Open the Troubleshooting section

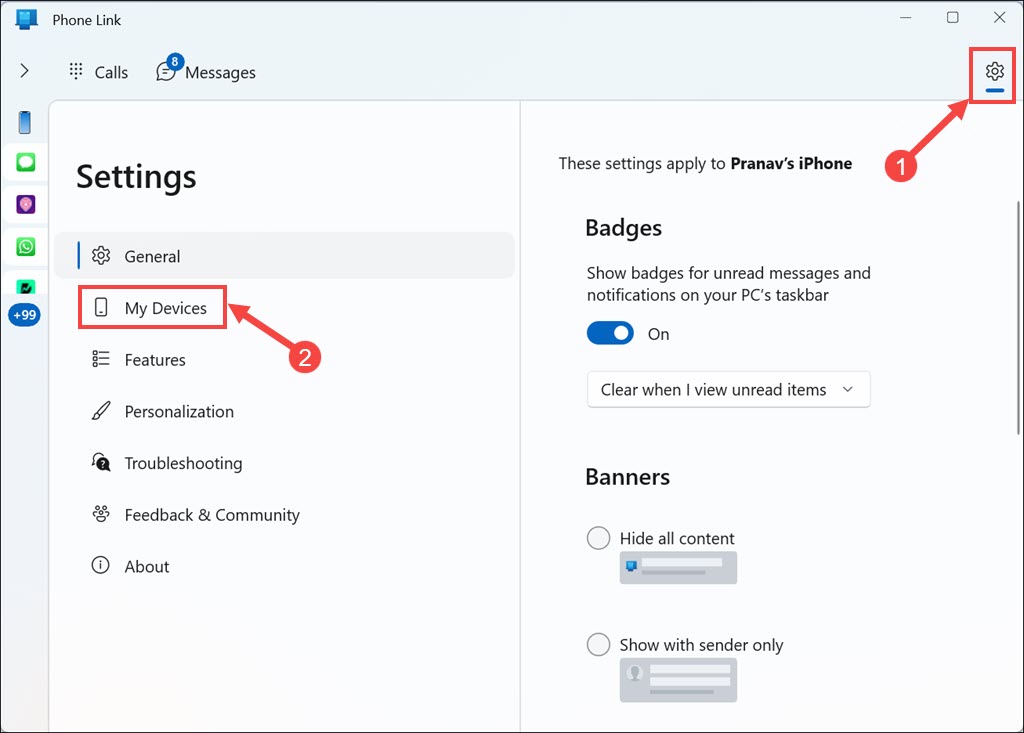(x=182, y=464)
